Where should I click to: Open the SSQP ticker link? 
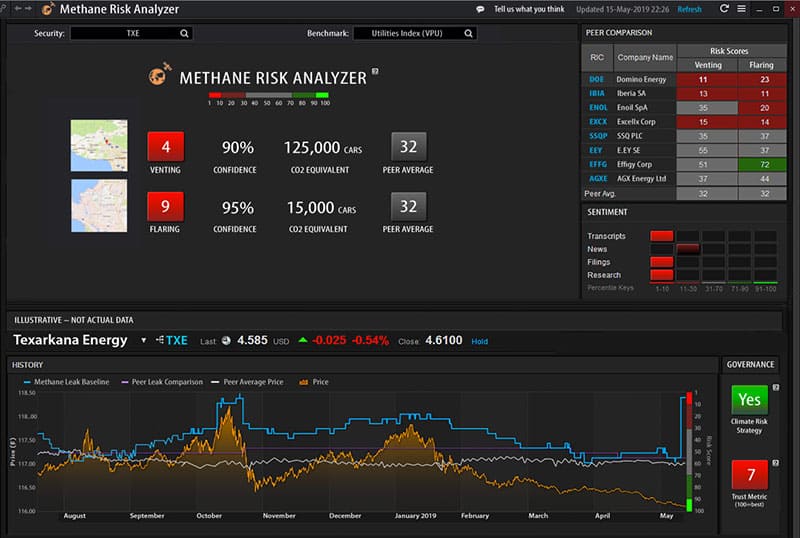coord(598,136)
